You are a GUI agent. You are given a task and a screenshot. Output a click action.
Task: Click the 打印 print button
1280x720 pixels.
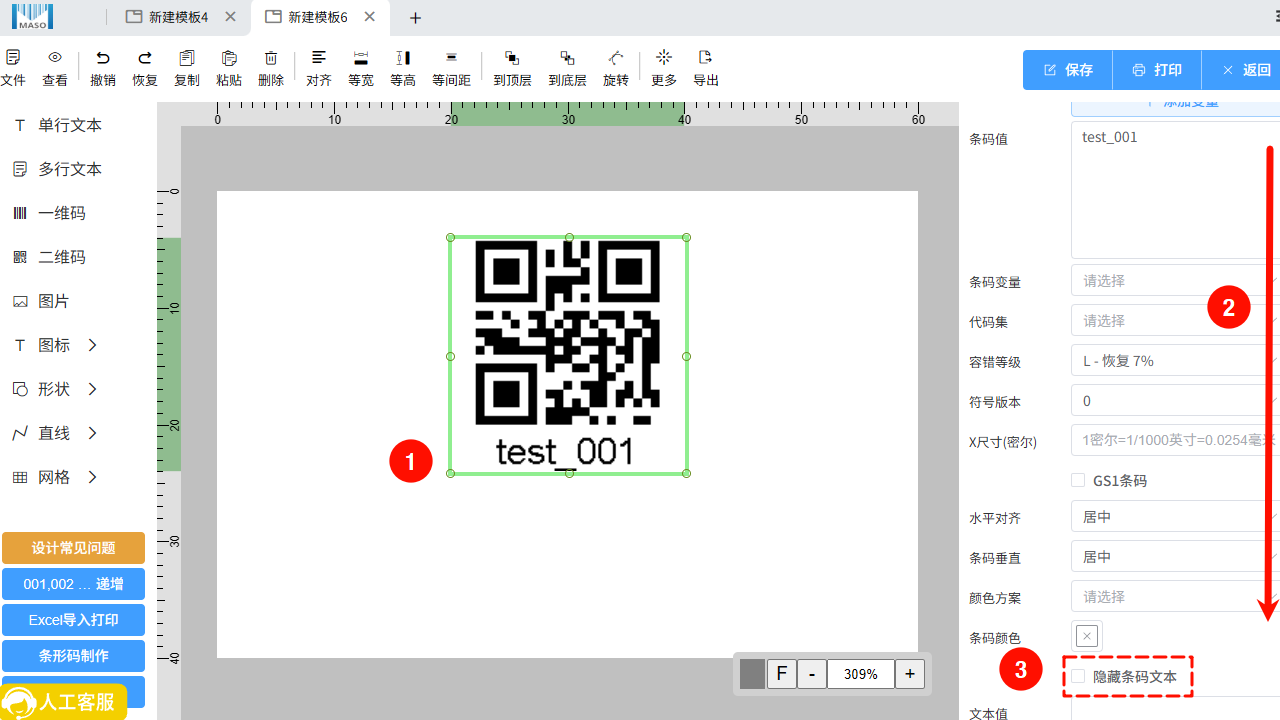[x=1158, y=70]
